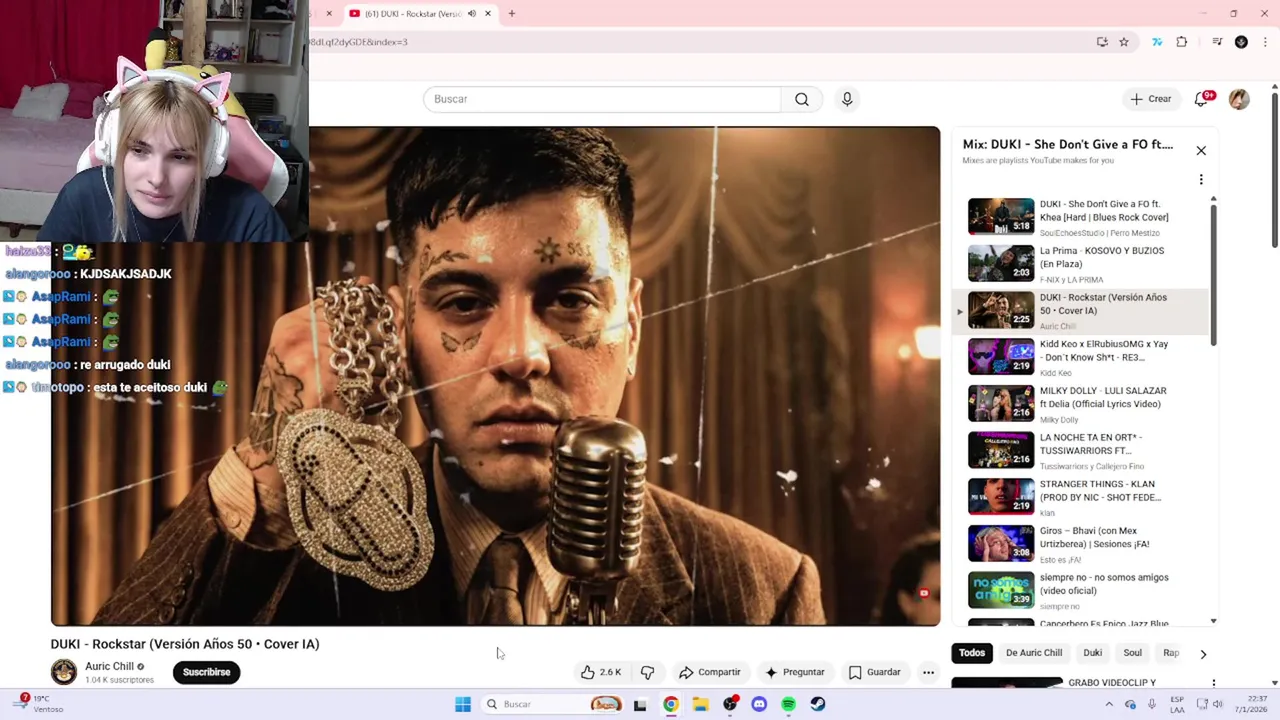1280x720 pixels.
Task: Open the Mix playlist three-dot options
Action: click(1201, 179)
